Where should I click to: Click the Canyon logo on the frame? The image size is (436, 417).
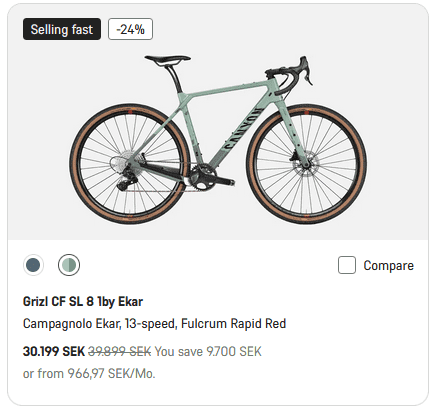[x=242, y=130]
